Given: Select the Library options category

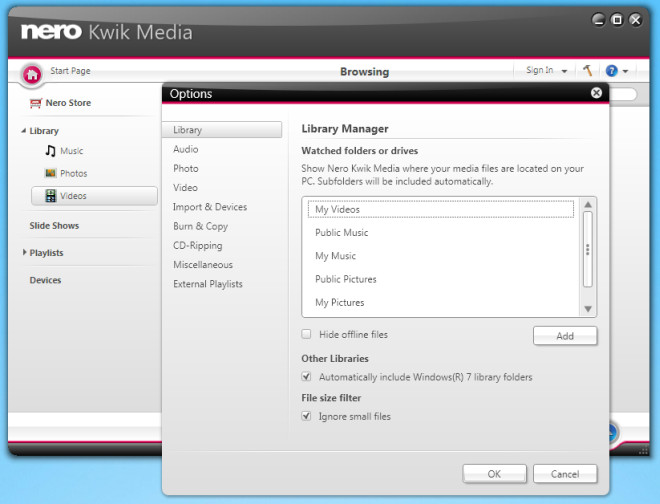Looking at the screenshot, I should [x=222, y=130].
